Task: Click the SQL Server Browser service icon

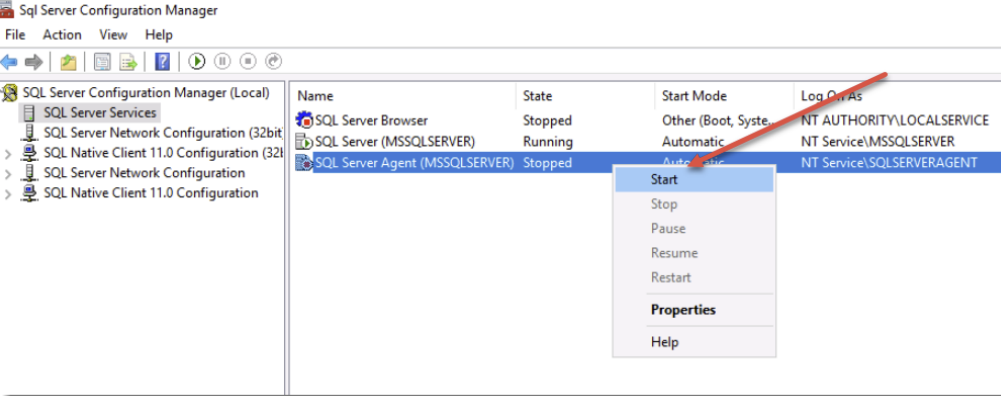Action: click(305, 120)
